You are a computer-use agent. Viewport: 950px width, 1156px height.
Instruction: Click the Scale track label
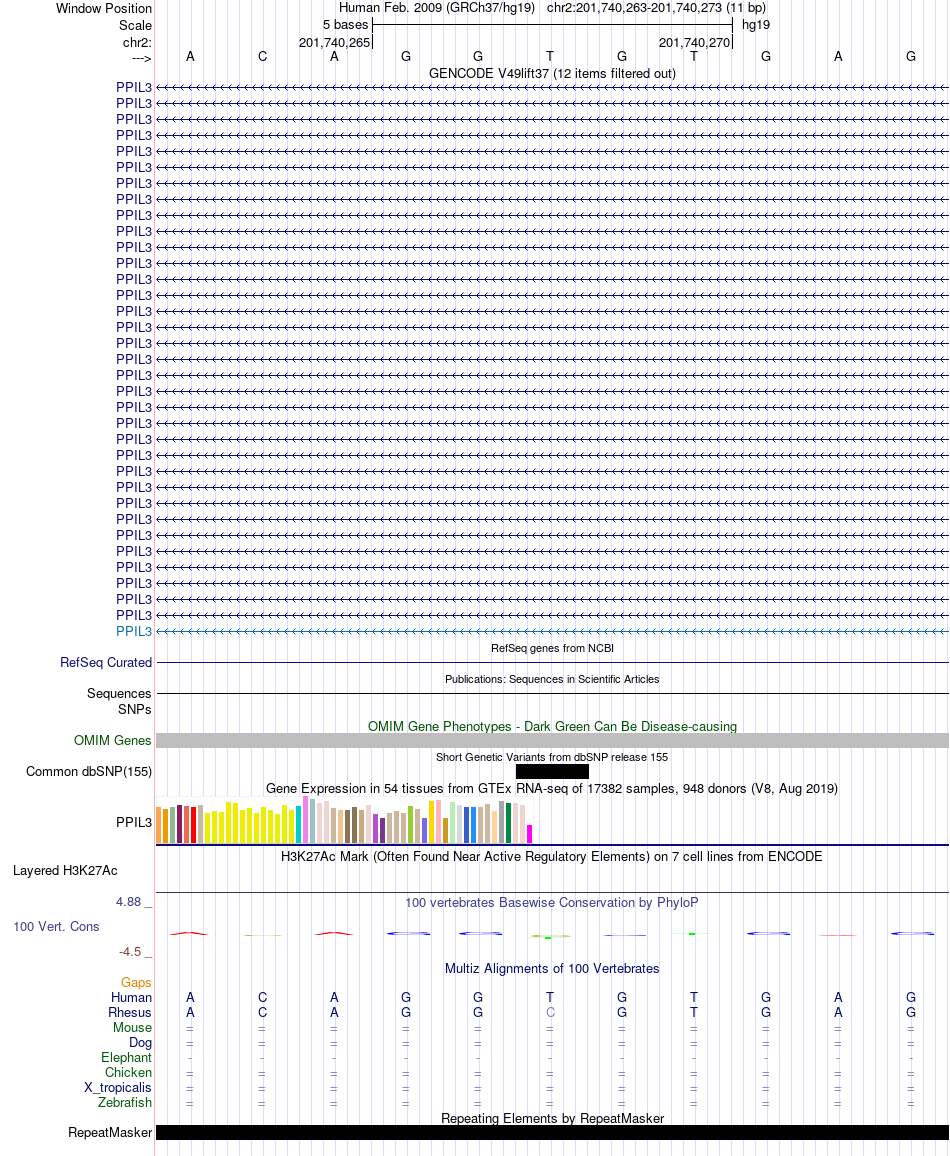136,25
